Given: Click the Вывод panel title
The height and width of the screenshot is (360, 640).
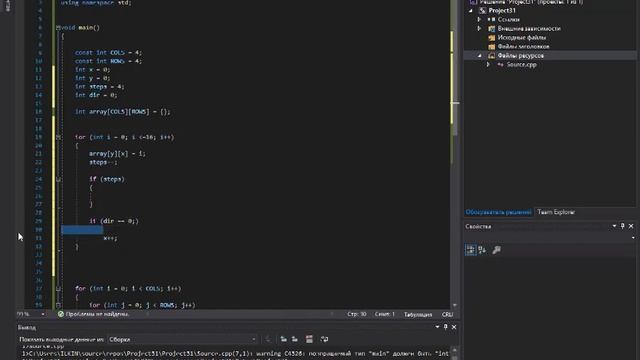Looking at the screenshot, I should pyautogui.click(x=27, y=327).
